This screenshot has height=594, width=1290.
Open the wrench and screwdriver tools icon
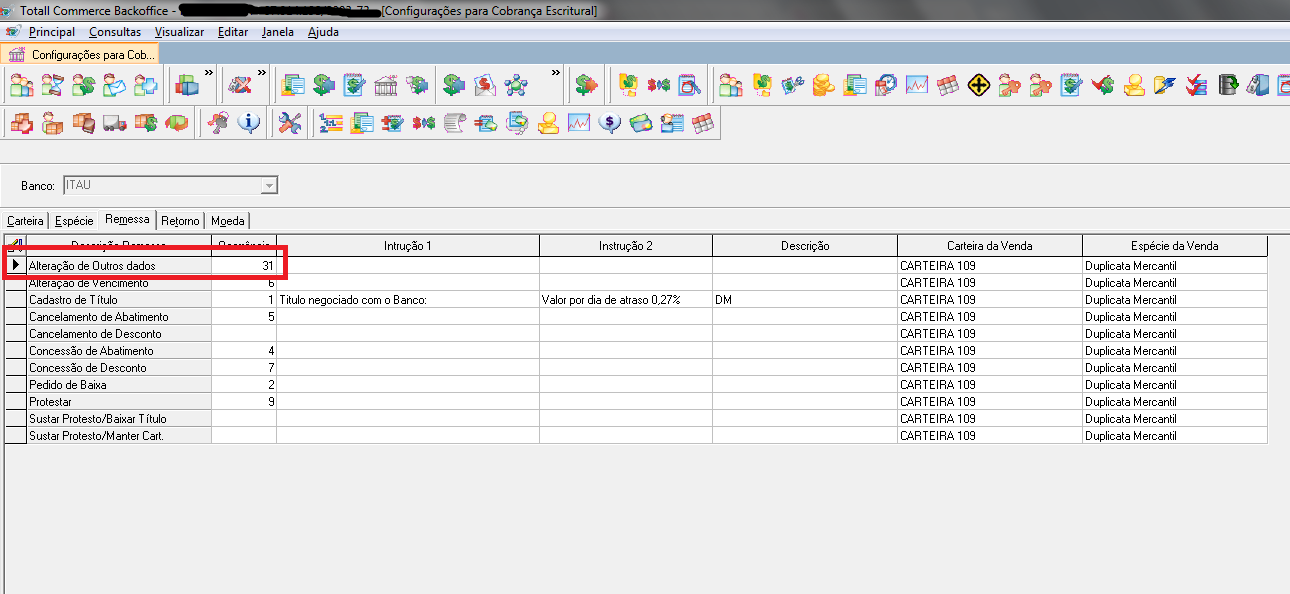(290, 123)
